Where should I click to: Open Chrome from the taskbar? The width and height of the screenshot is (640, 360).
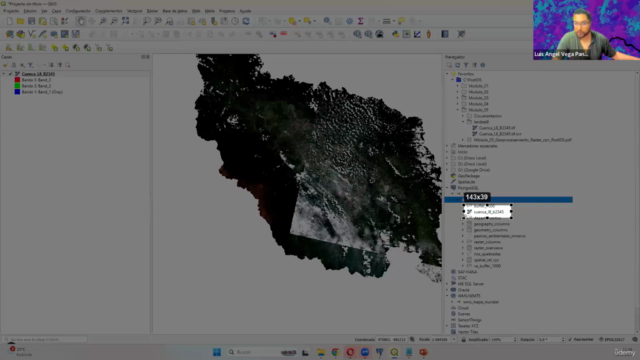point(335,352)
